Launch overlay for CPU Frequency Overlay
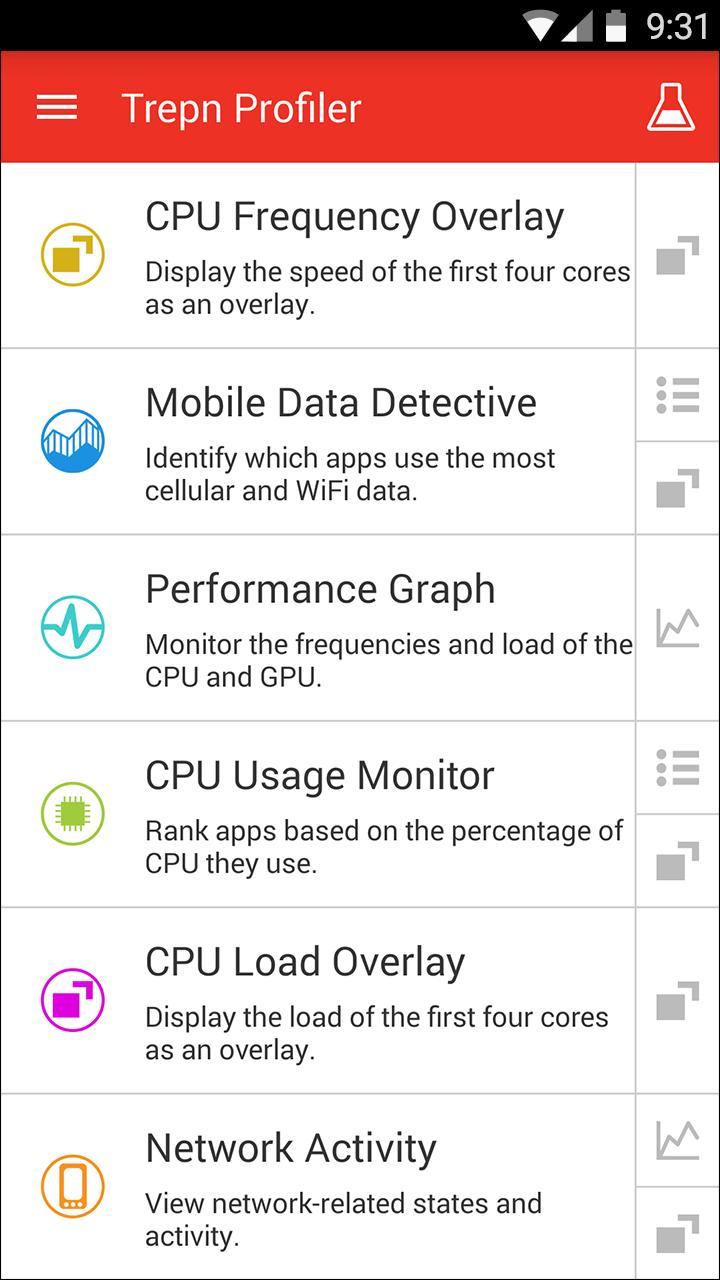 click(677, 256)
